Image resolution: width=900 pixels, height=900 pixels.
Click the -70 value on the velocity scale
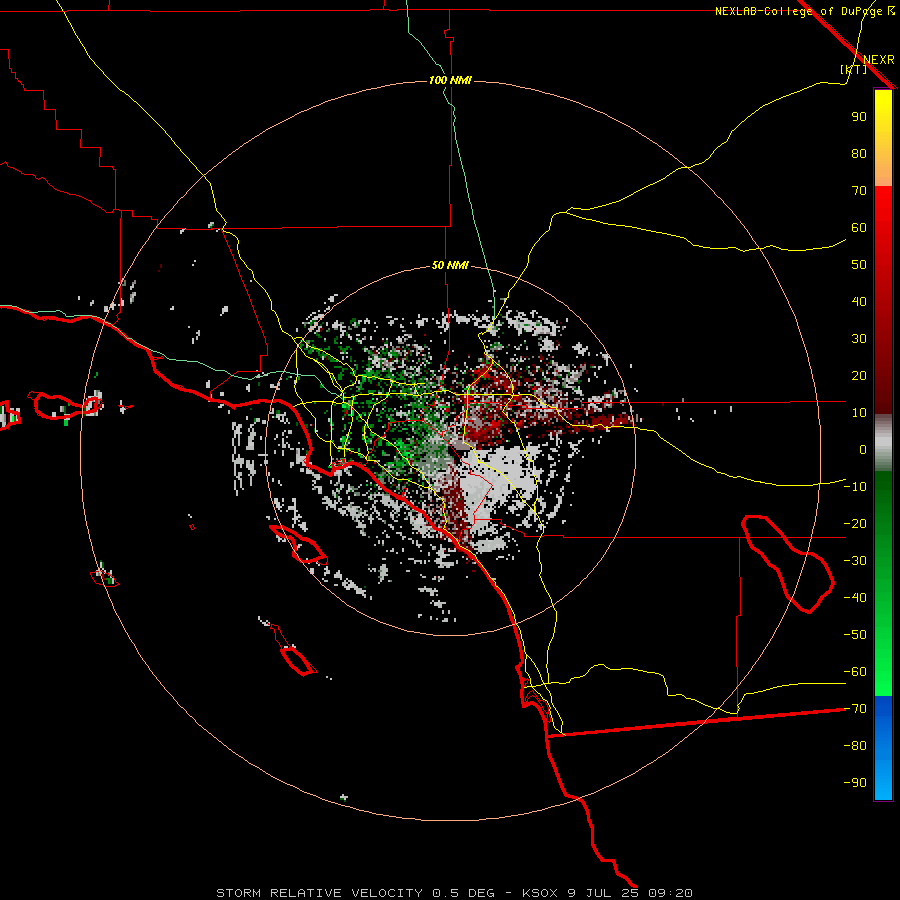[855, 709]
